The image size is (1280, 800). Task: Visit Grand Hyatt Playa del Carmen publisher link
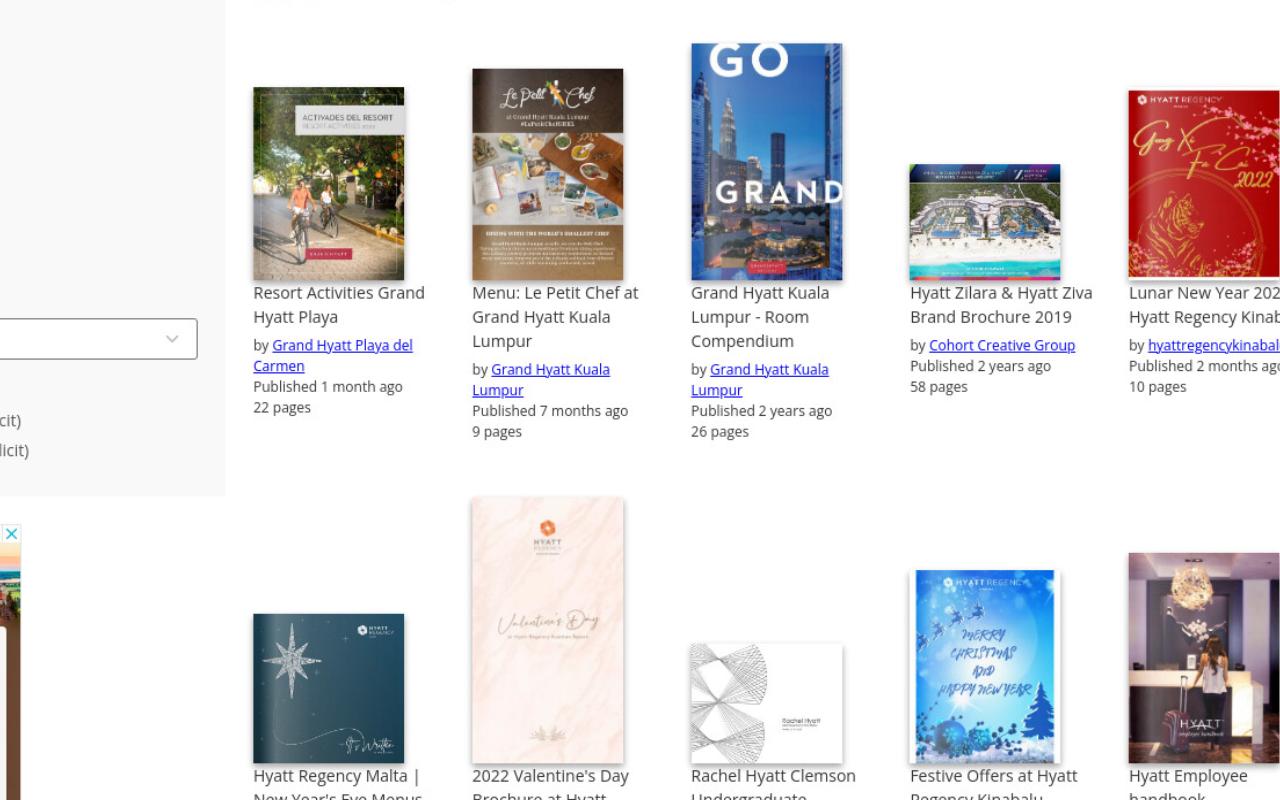333,355
